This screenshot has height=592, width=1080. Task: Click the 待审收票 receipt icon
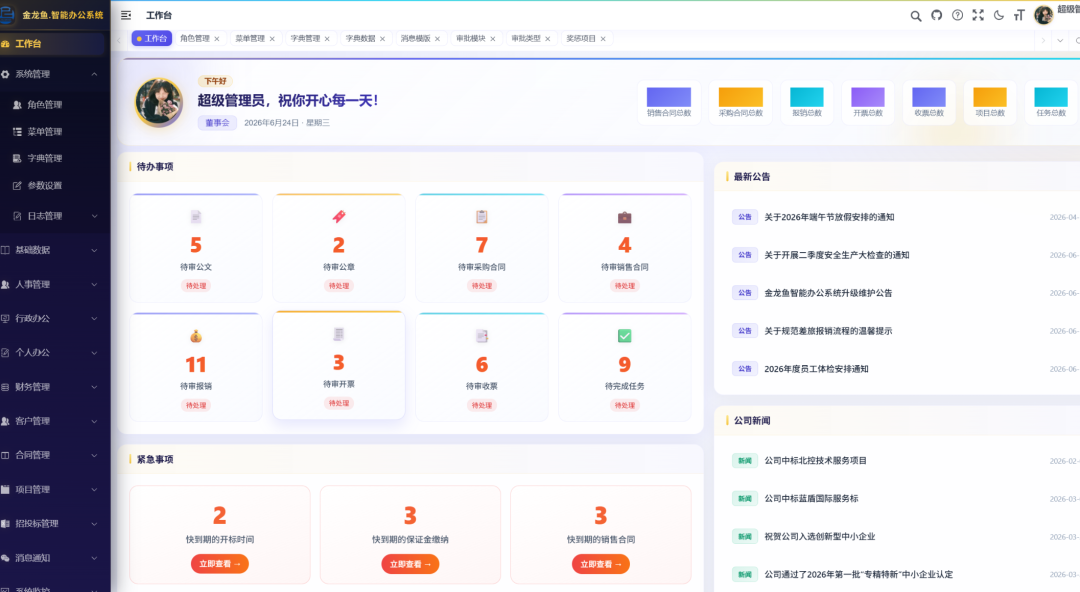(481, 336)
